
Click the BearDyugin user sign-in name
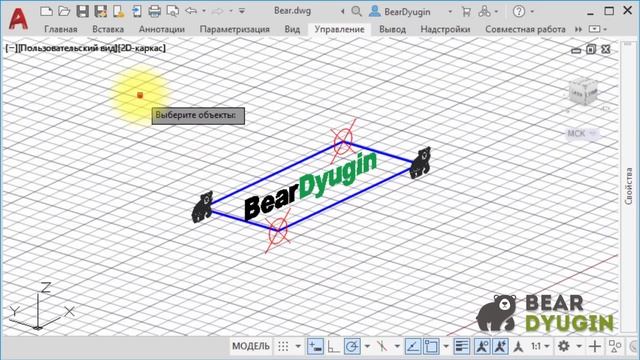pos(407,12)
